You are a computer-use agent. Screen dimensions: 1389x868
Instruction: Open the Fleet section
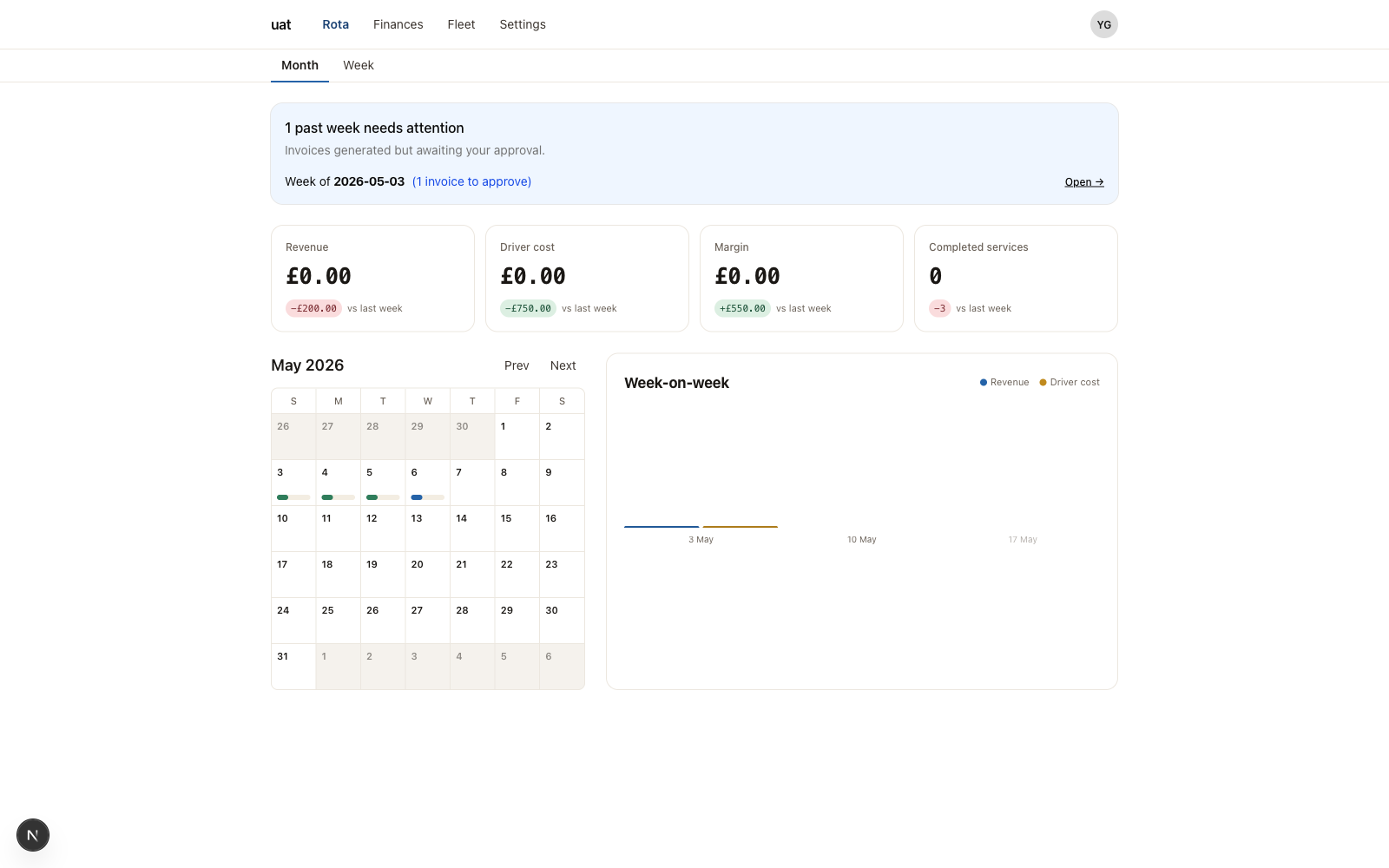point(461,24)
